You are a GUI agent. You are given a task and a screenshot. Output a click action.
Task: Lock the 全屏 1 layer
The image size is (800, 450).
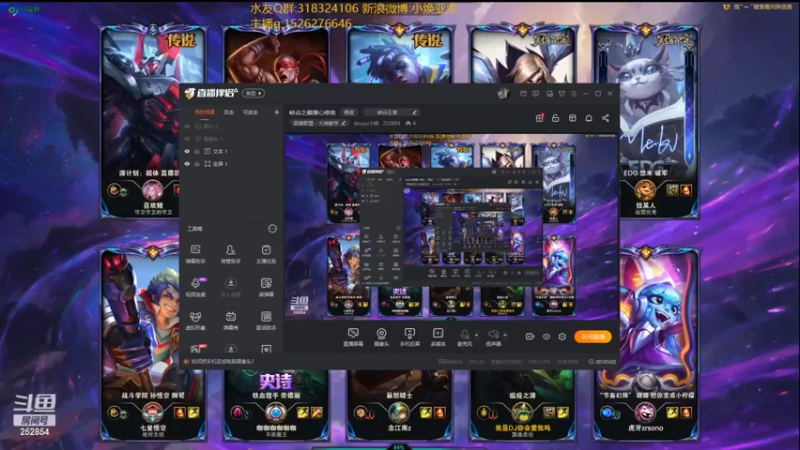coord(197,164)
